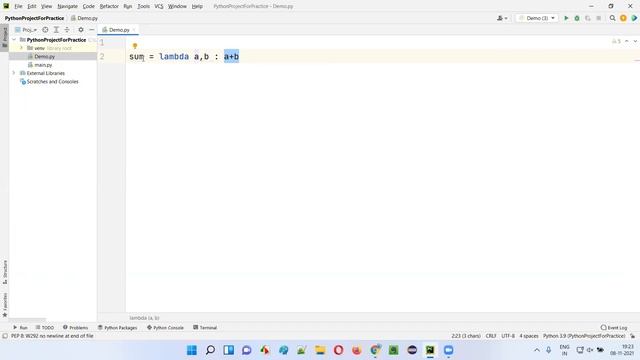Viewport: 640px width, 360px height.
Task: Click the Stop square icon
Action: 598,18
